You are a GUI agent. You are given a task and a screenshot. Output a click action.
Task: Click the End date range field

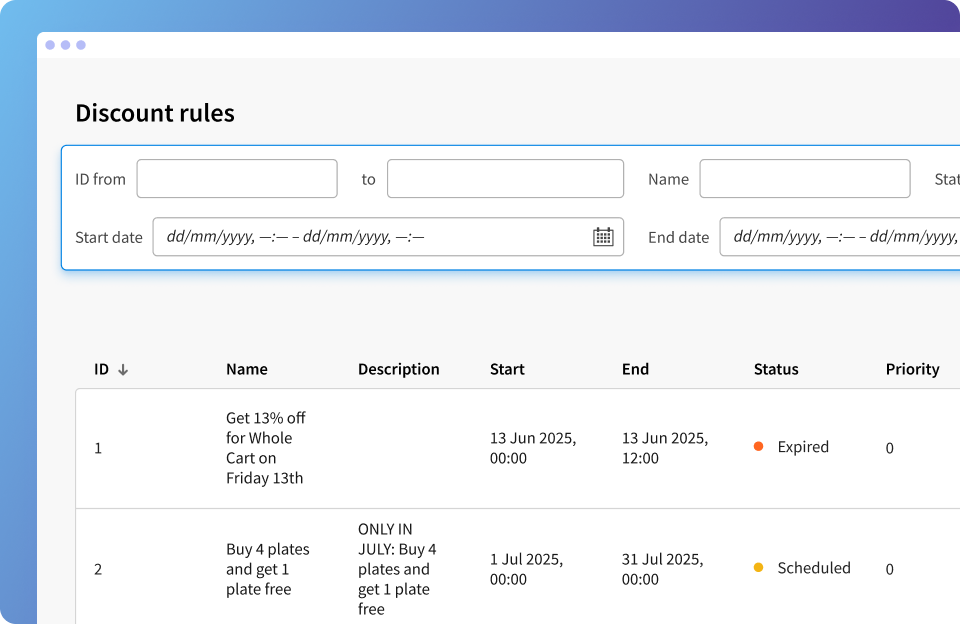point(840,236)
